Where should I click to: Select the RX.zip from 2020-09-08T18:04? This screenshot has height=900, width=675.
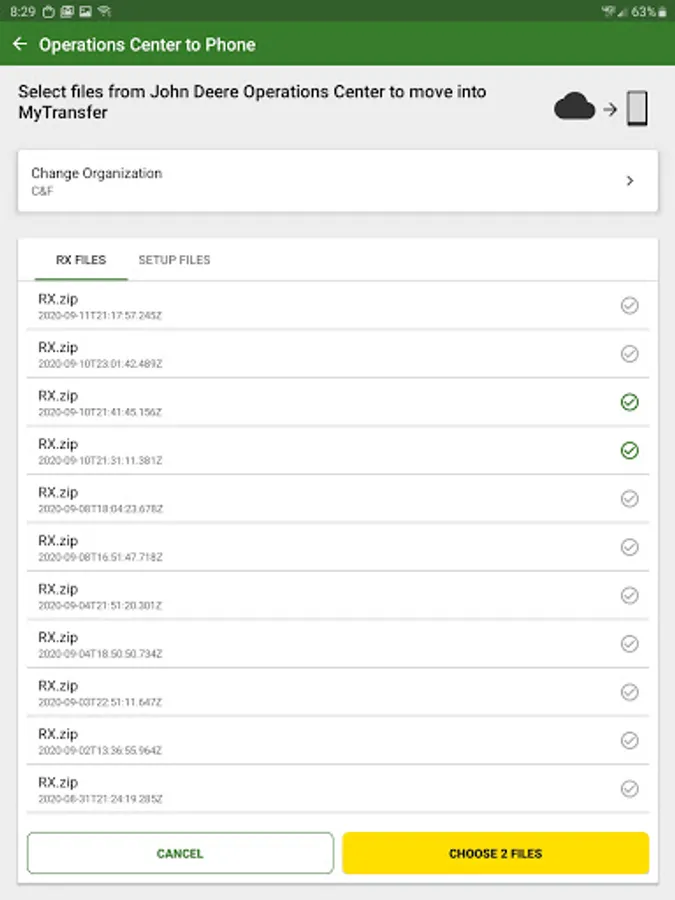pos(629,499)
